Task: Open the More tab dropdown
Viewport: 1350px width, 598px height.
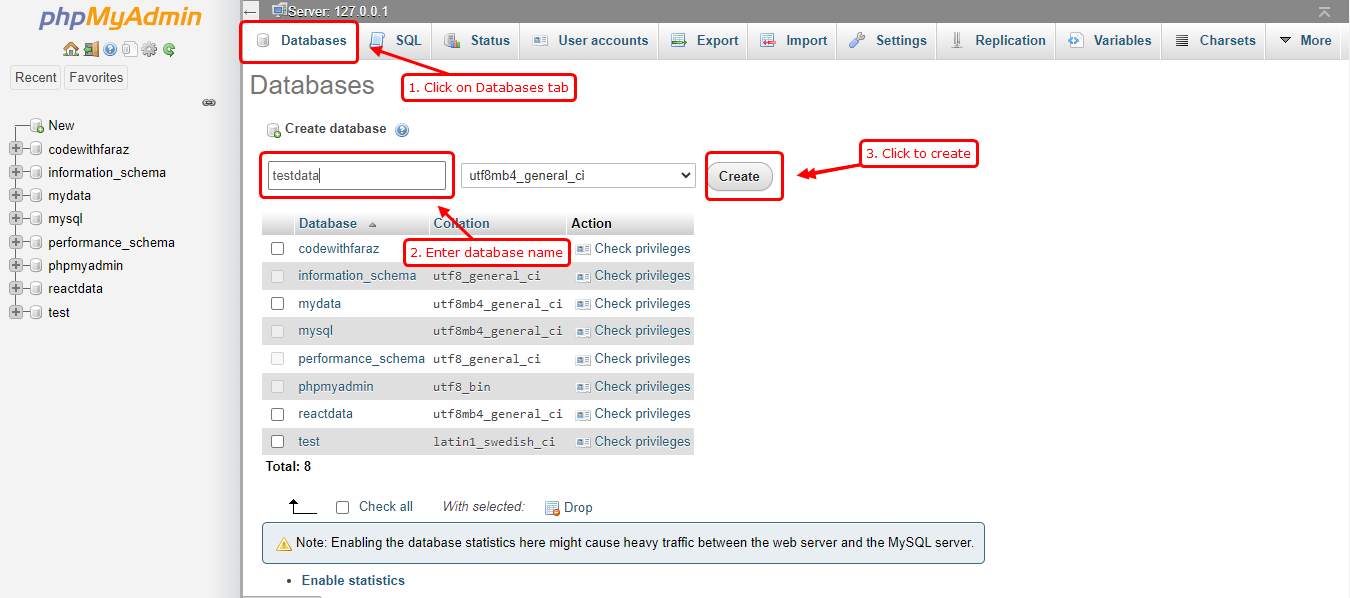Action: [1305, 41]
